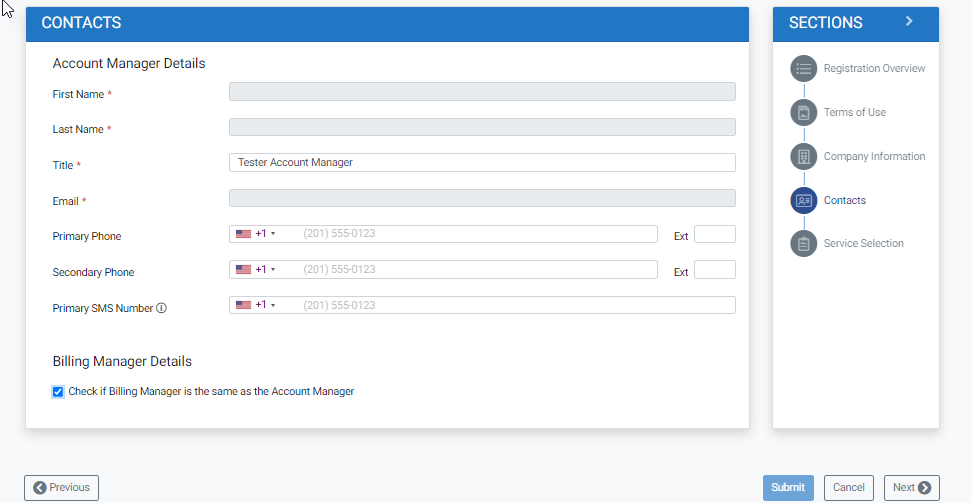972x503 pixels.
Task: Open Primary SMS Number country code dropdown
Action: (256, 305)
